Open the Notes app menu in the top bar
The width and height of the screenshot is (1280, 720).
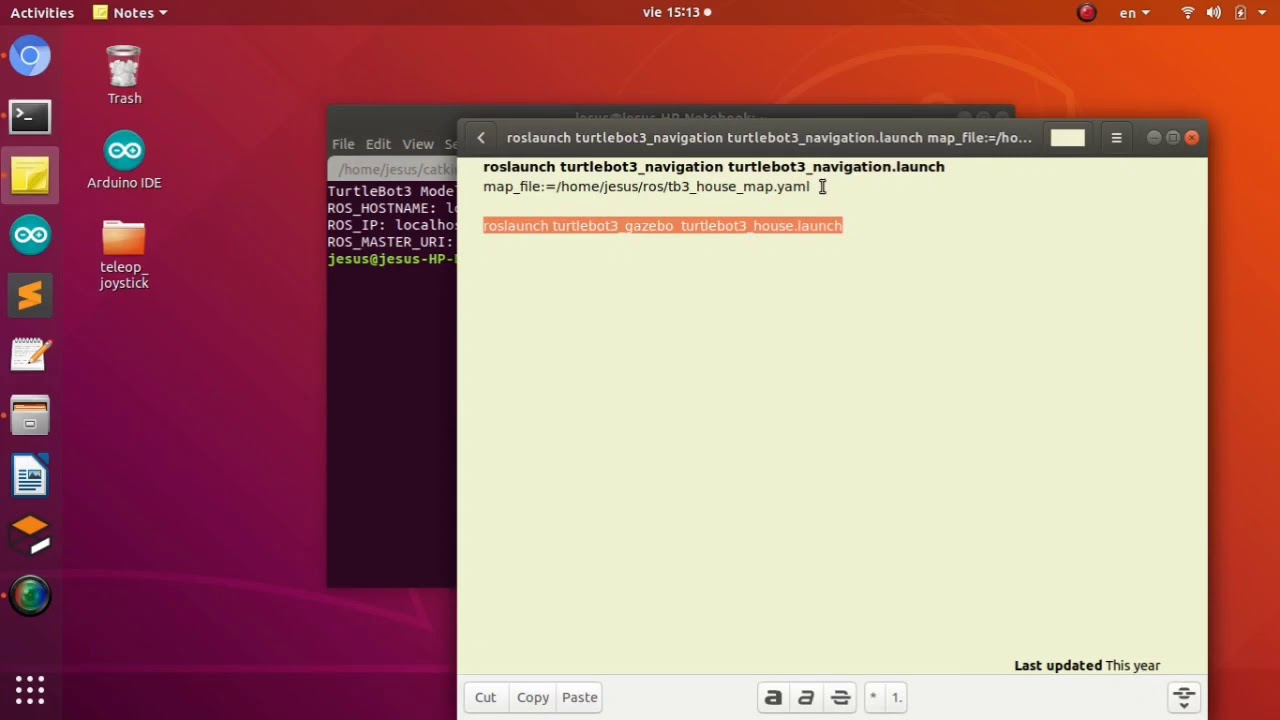click(x=130, y=13)
